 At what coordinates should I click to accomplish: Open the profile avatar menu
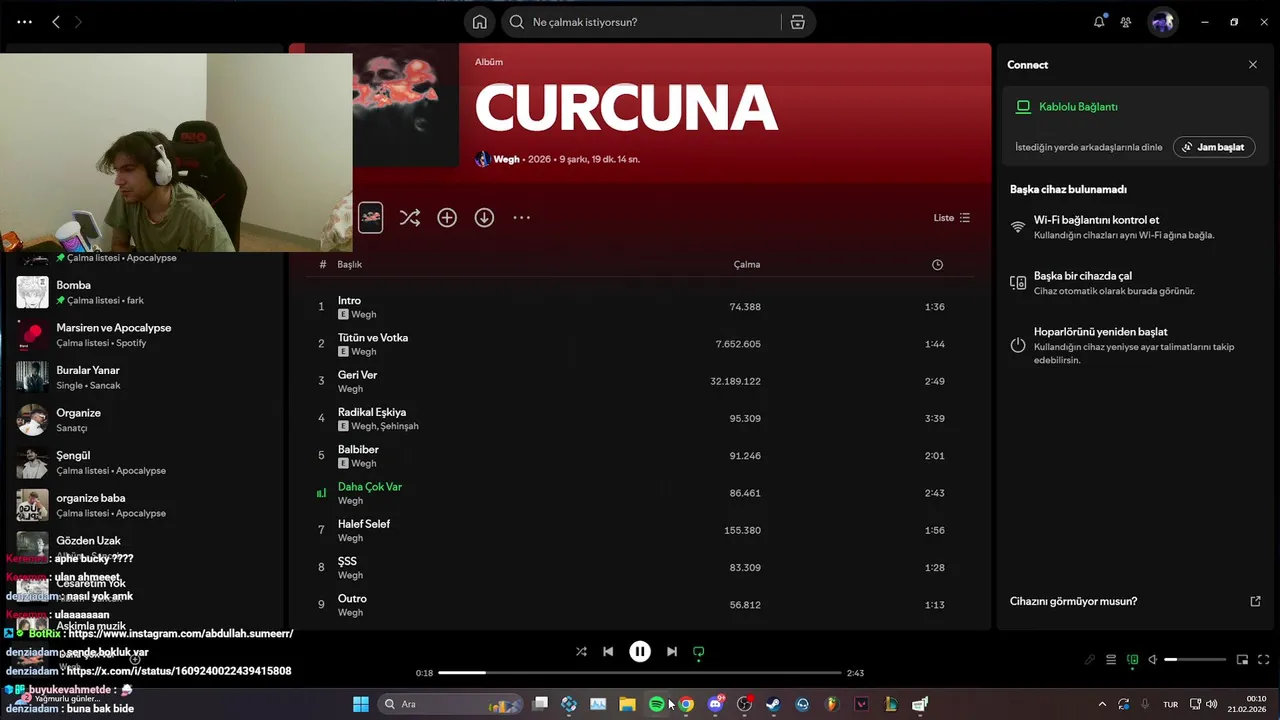coord(1162,22)
